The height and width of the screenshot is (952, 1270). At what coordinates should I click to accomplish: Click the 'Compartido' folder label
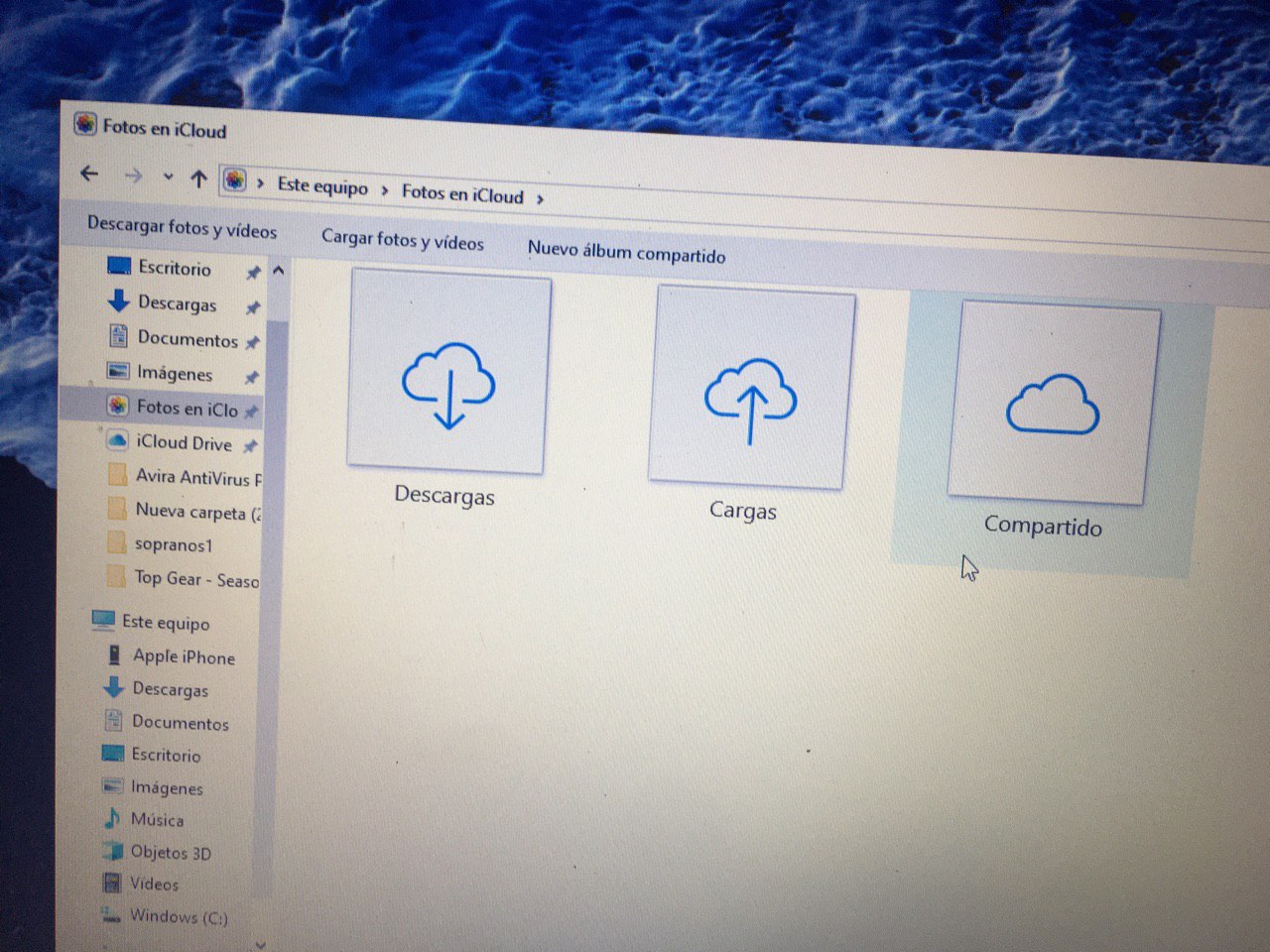click(x=1043, y=526)
